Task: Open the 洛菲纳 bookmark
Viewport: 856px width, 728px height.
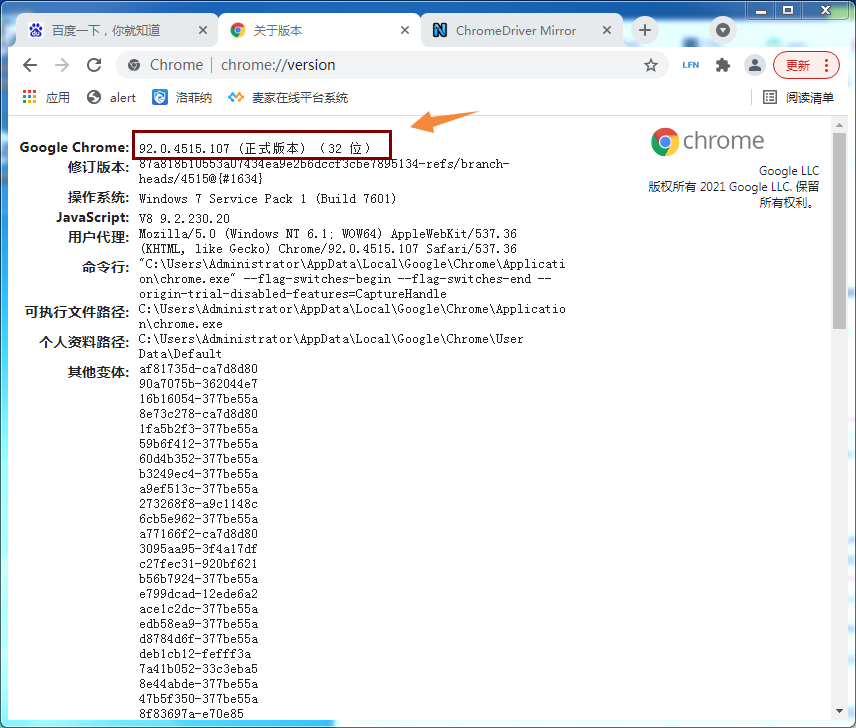Action: 182,98
